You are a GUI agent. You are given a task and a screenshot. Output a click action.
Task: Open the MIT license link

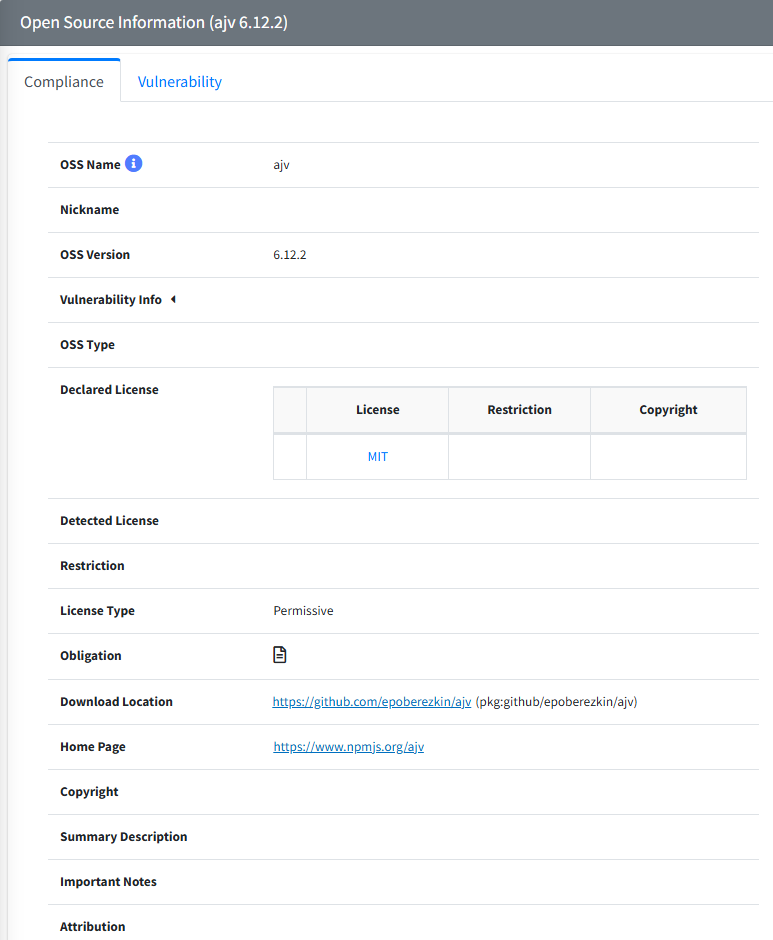[x=378, y=457]
